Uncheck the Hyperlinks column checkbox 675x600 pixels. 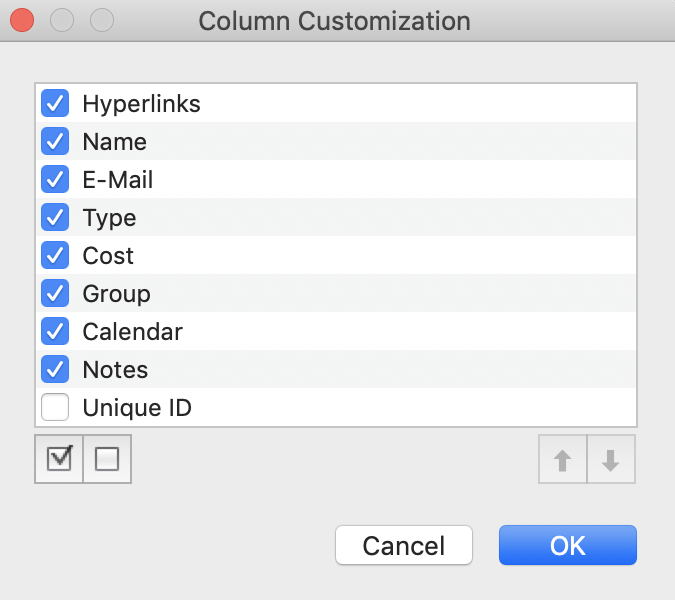pyautogui.click(x=55, y=103)
